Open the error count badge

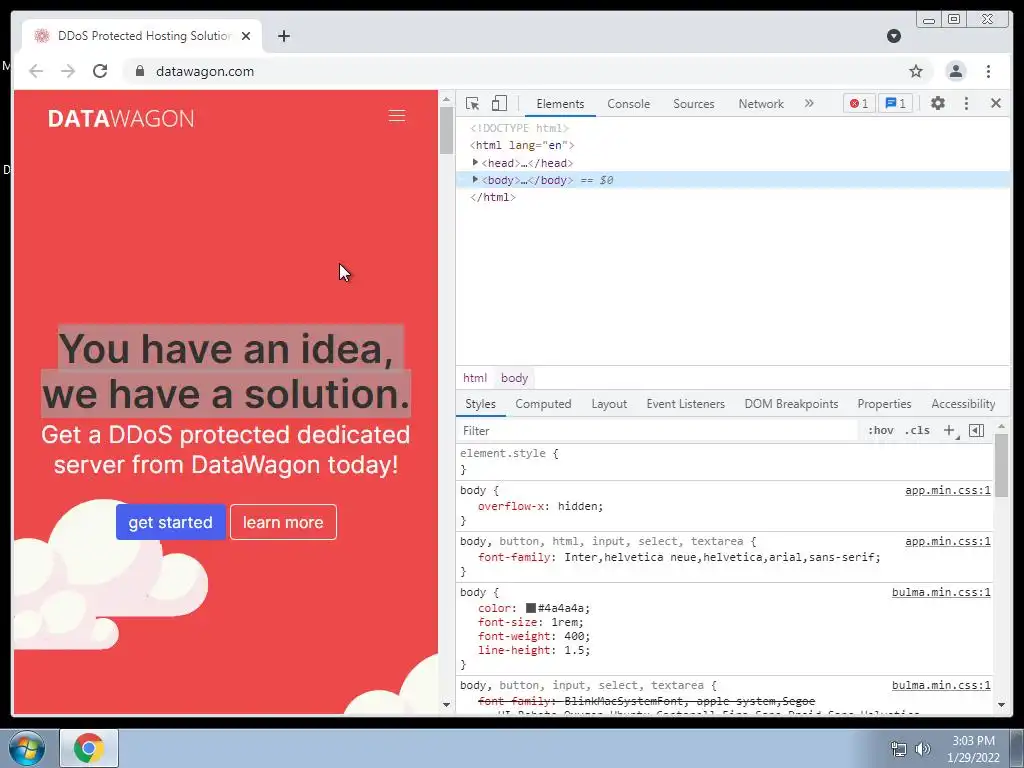coord(859,103)
